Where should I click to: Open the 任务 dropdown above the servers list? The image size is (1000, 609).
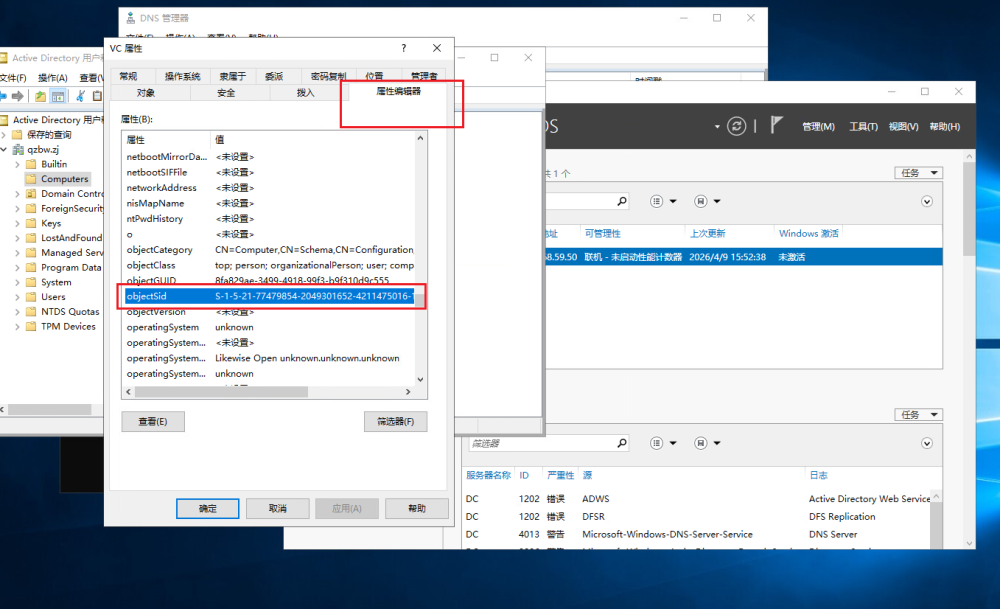point(920,173)
